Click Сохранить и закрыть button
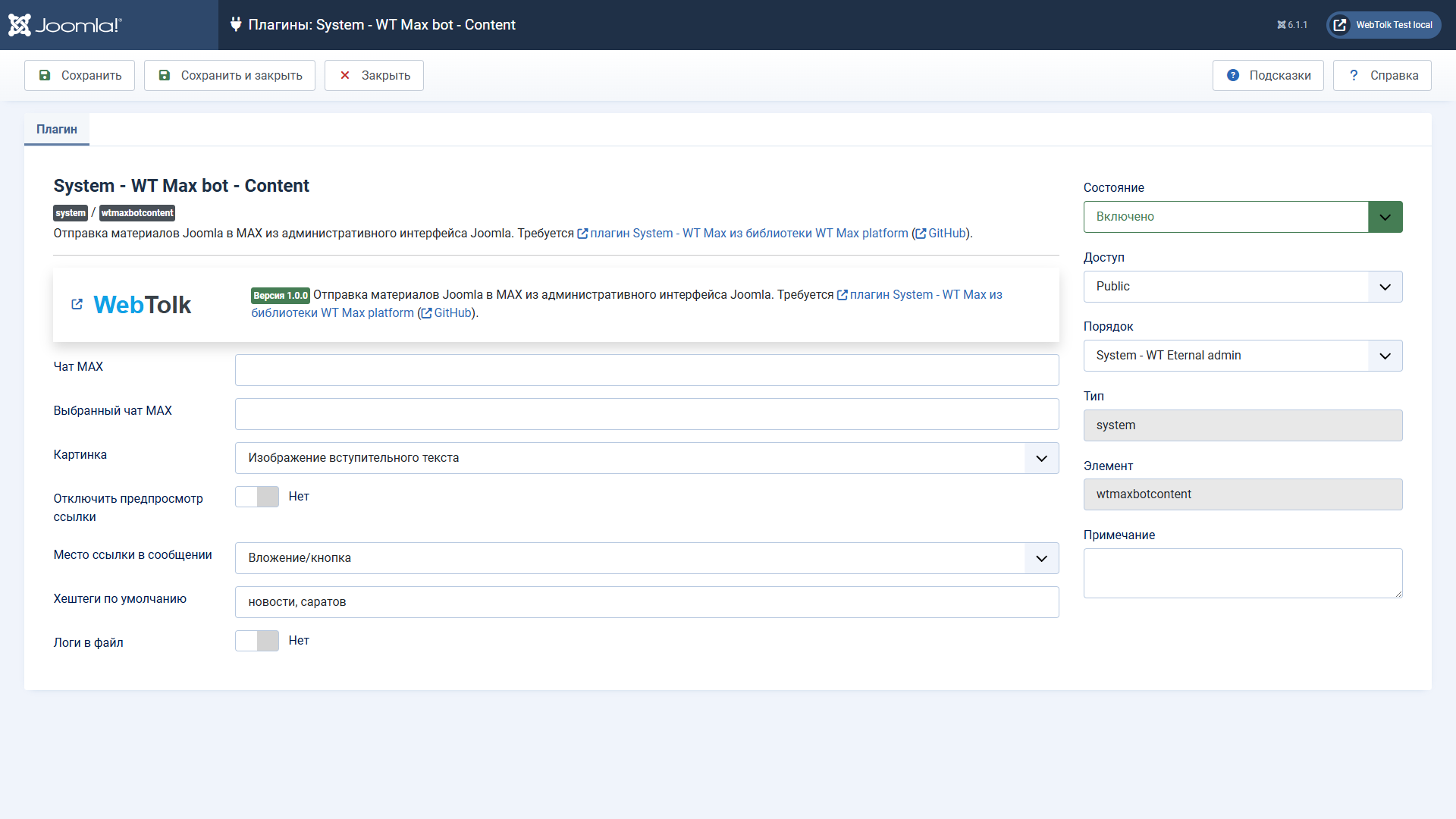The image size is (1456, 819). (x=230, y=75)
